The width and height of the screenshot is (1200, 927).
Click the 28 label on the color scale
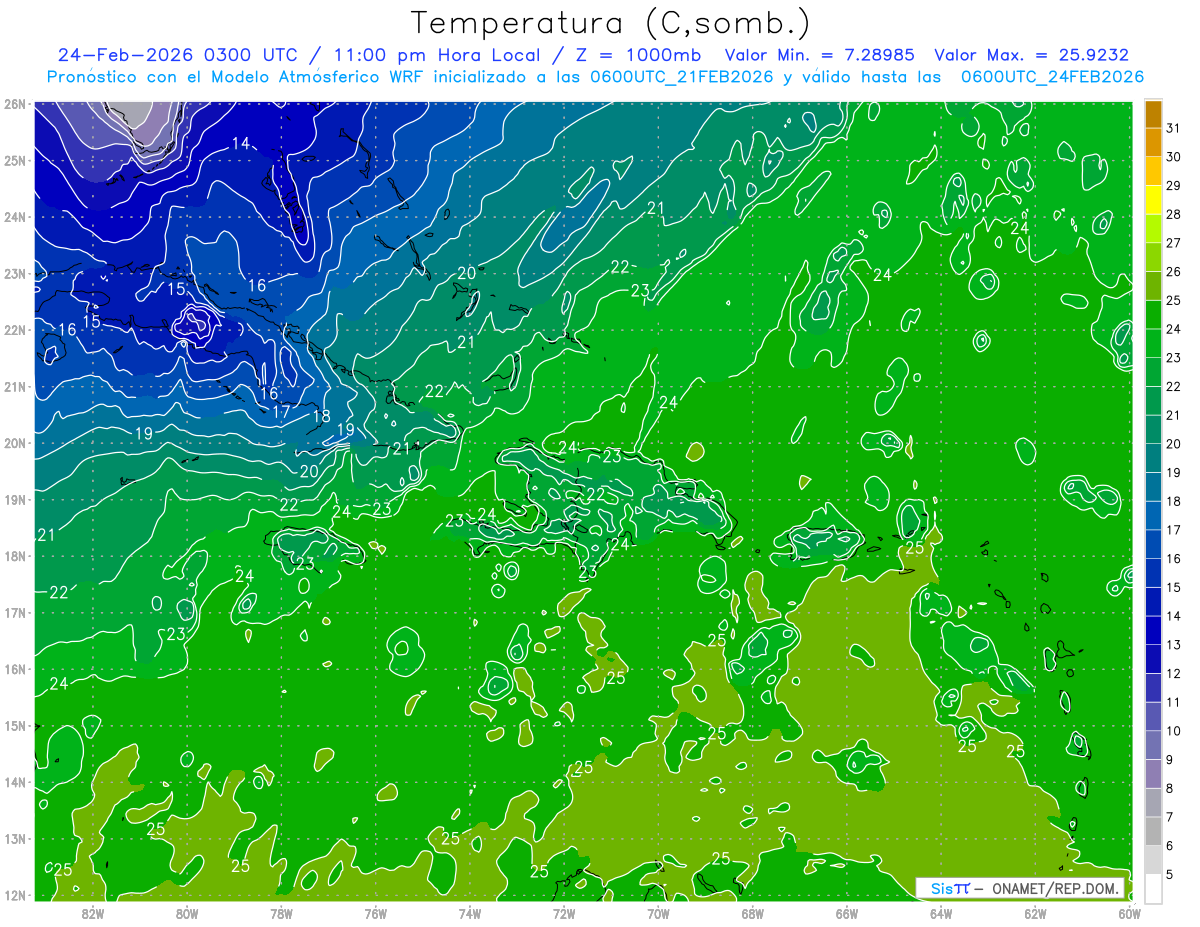coord(1173,214)
